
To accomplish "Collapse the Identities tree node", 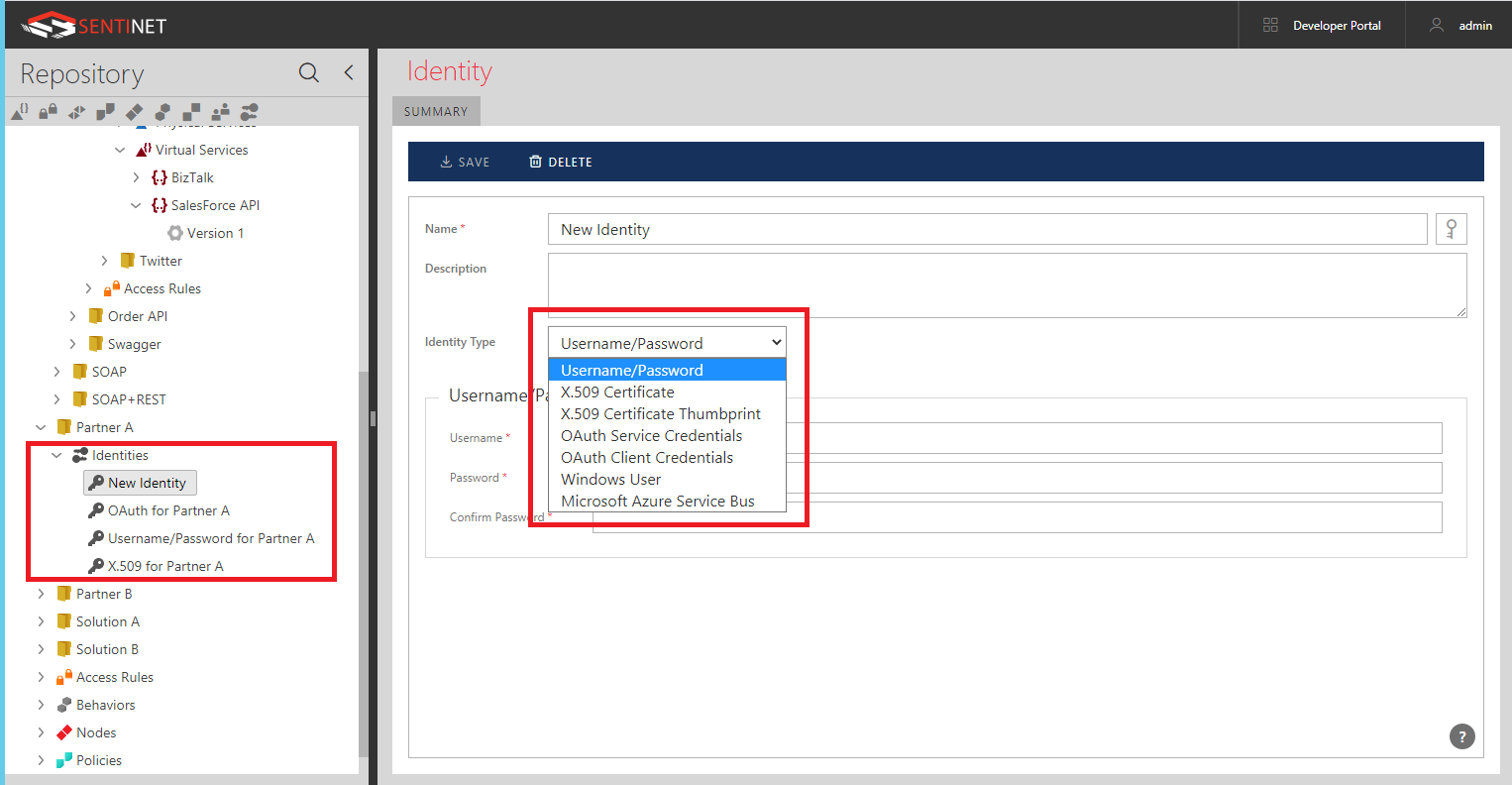I will click(x=56, y=456).
